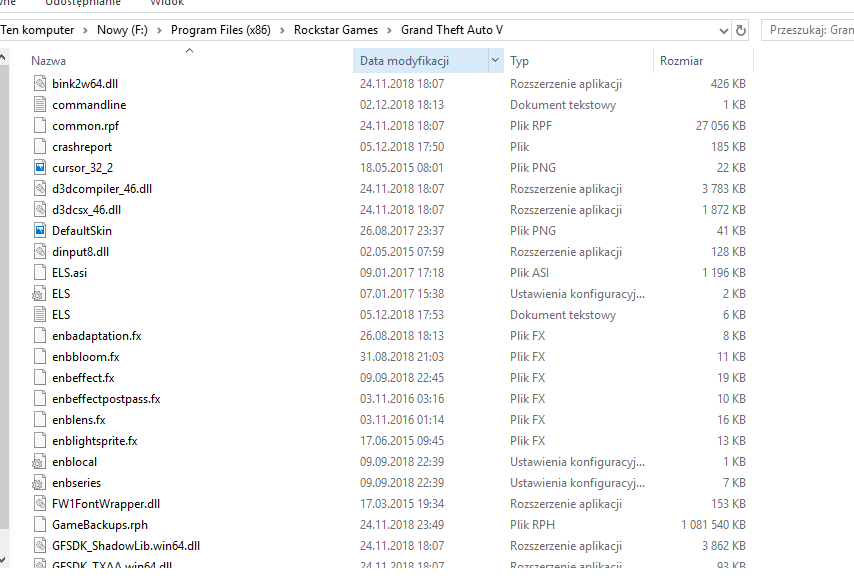Expand breadcrumb chevron after Rockstar Games

[x=389, y=30]
